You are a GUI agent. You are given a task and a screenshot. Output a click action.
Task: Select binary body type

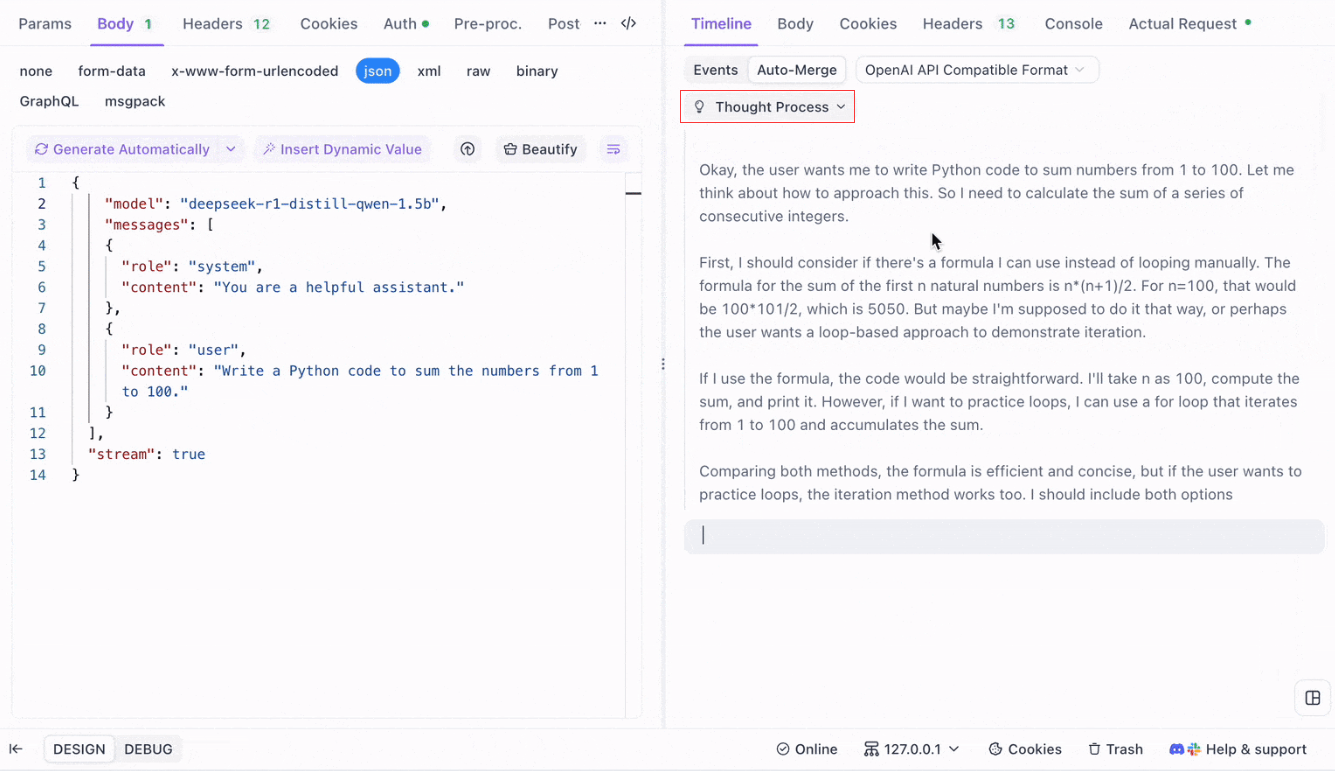pos(537,71)
